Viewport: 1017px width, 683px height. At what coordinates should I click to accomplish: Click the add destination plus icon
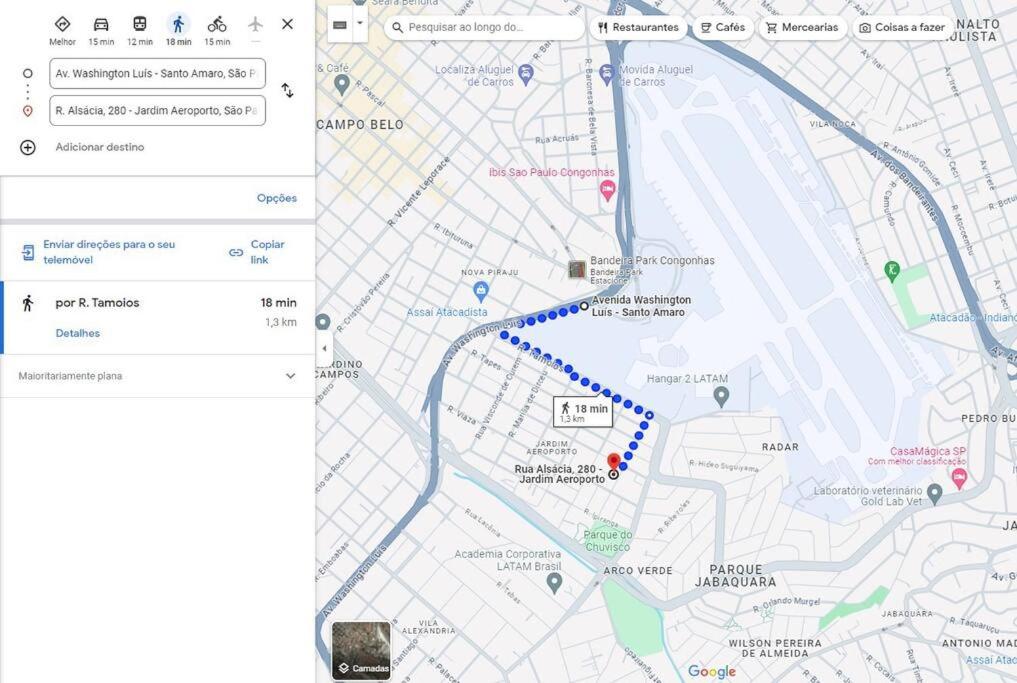[x=27, y=147]
